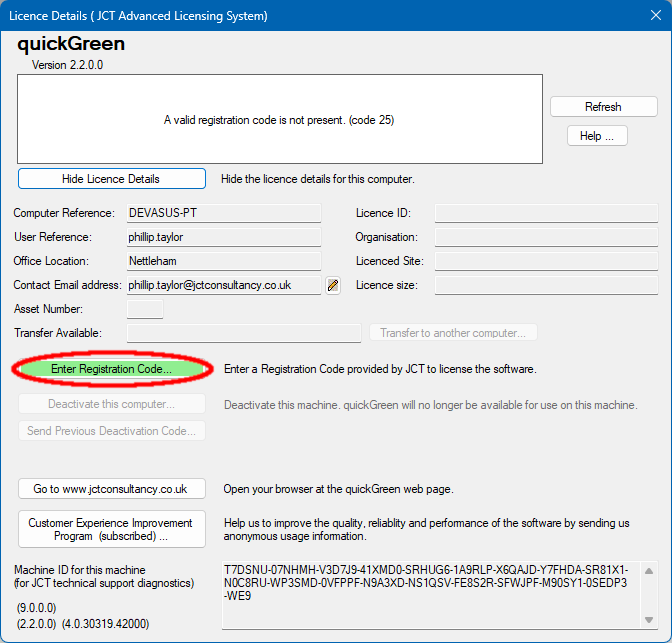The image size is (672, 643).
Task: Select the Licence ID field
Action: pyautogui.click(x=546, y=213)
